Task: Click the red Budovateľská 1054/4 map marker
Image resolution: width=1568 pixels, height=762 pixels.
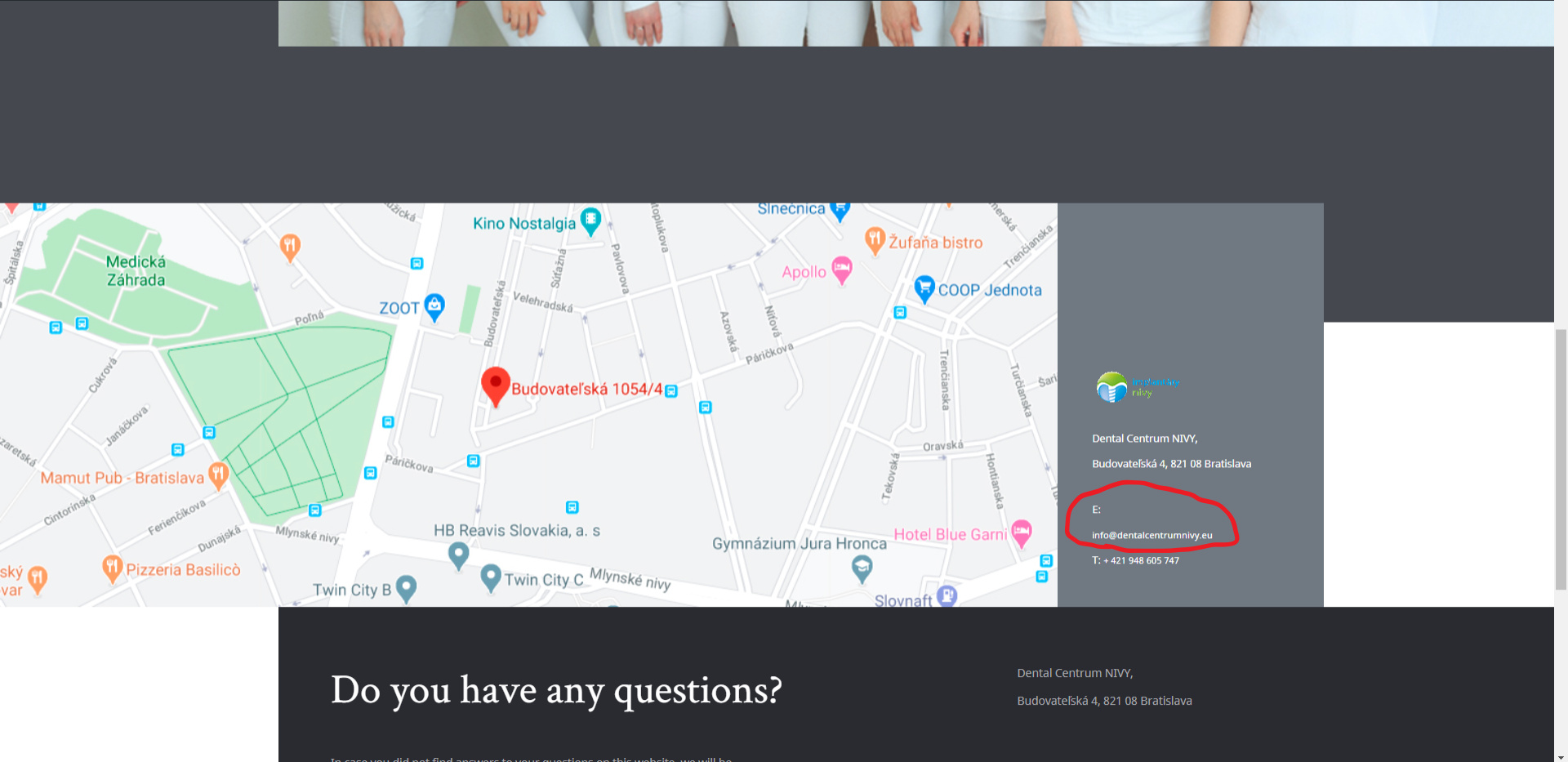Action: 495,386
